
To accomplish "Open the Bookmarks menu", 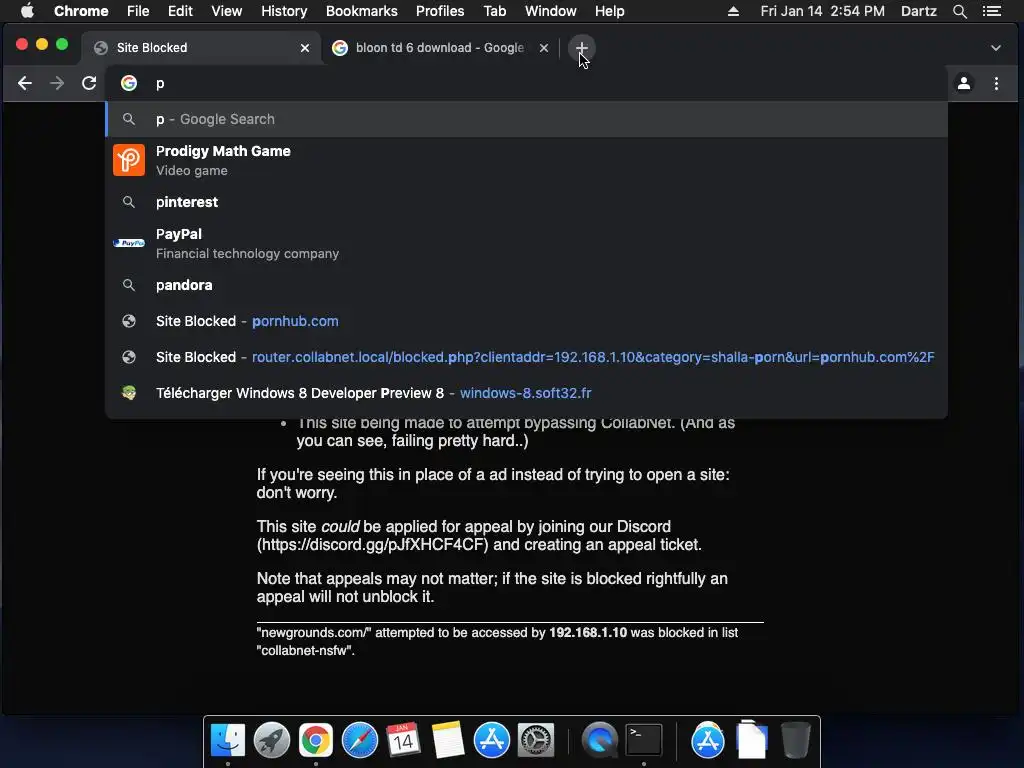I will pyautogui.click(x=362, y=11).
